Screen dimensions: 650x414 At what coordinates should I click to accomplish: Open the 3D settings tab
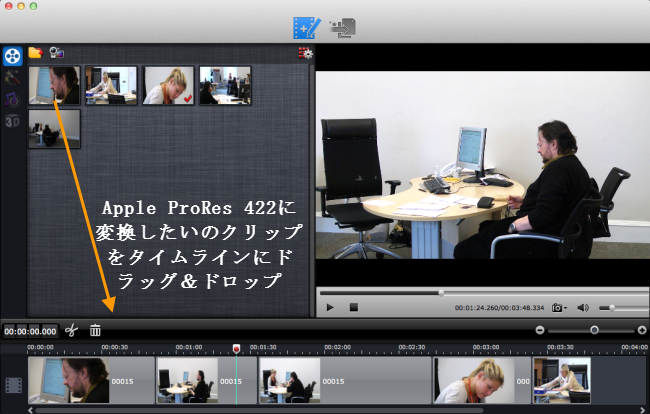tap(12, 121)
